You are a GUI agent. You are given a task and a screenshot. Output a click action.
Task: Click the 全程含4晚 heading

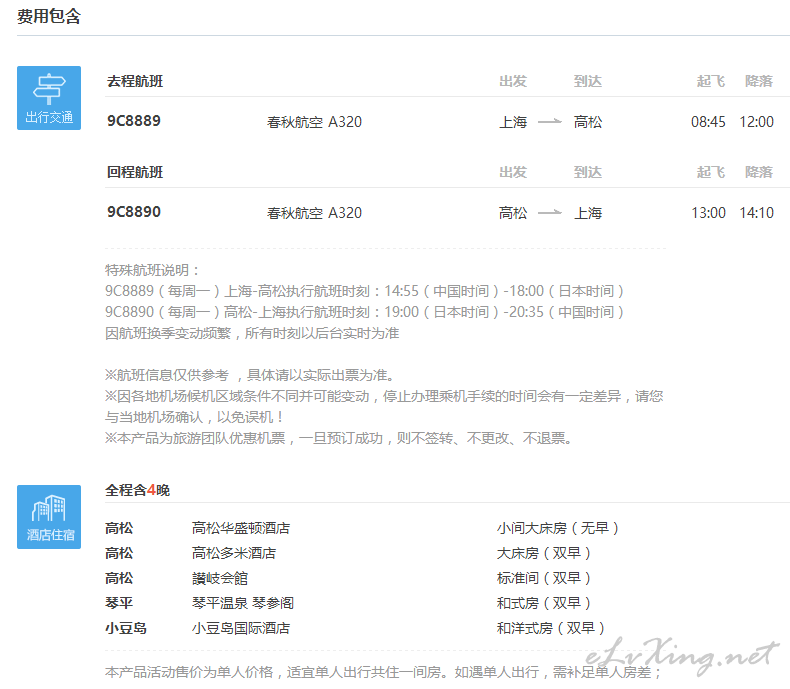click(x=138, y=490)
